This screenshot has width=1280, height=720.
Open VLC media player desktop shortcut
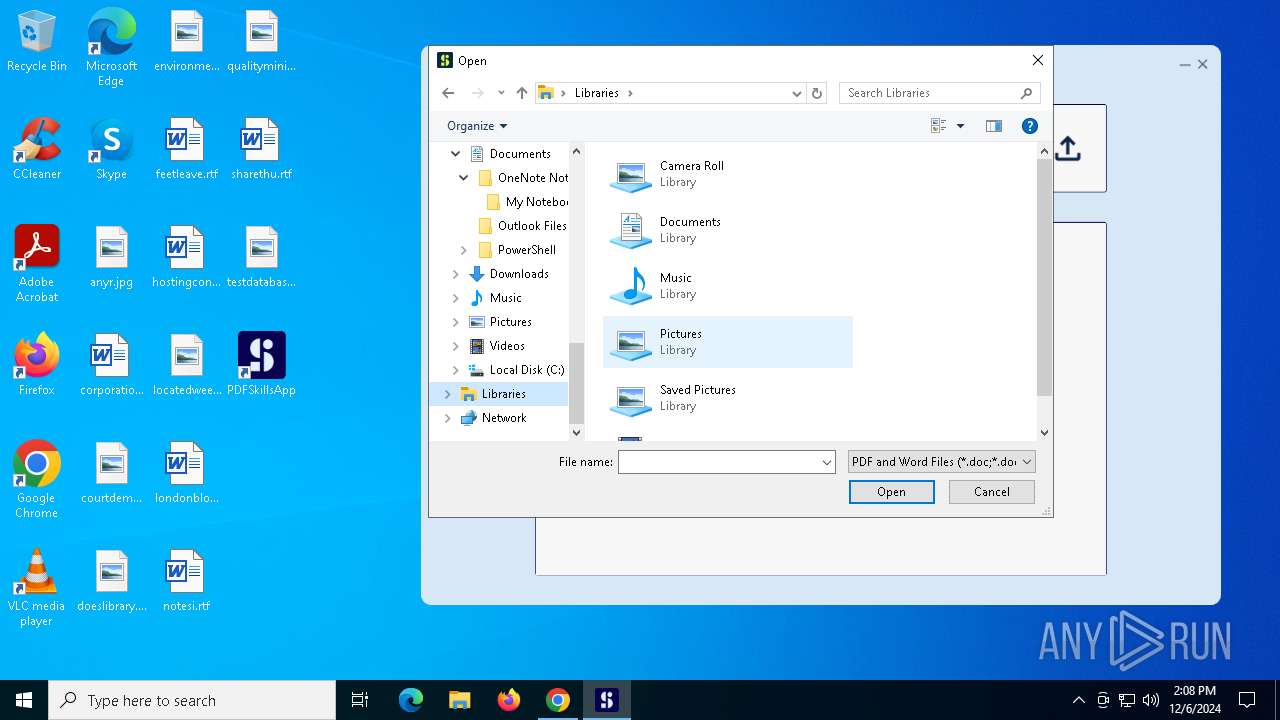(x=37, y=588)
